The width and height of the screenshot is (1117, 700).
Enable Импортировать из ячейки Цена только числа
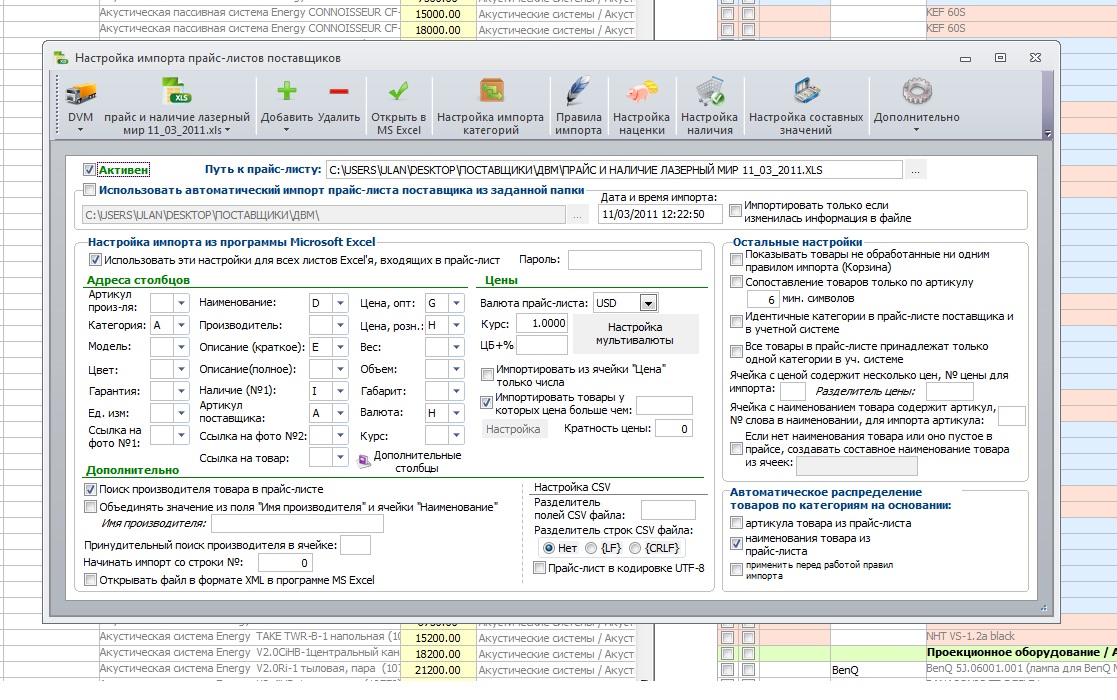coord(487,375)
